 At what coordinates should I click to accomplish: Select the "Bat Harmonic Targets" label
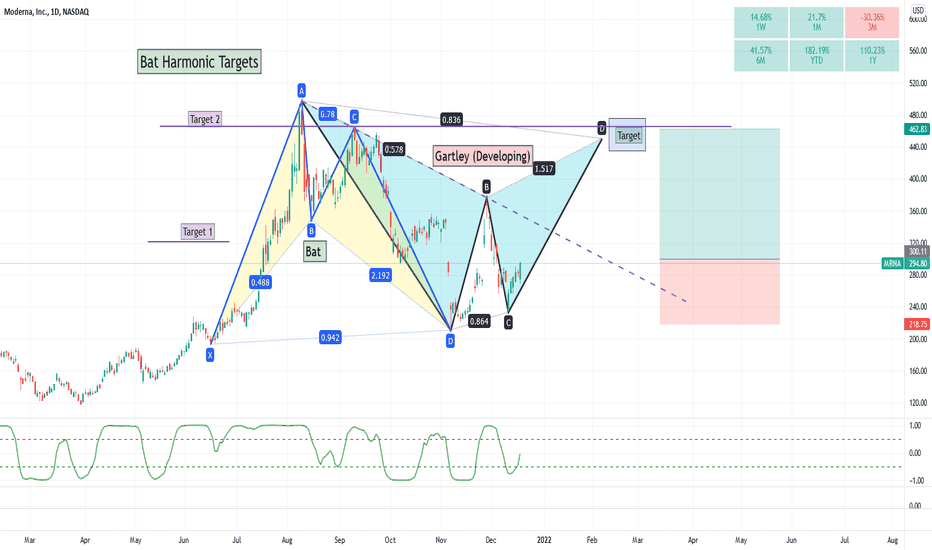(x=199, y=62)
